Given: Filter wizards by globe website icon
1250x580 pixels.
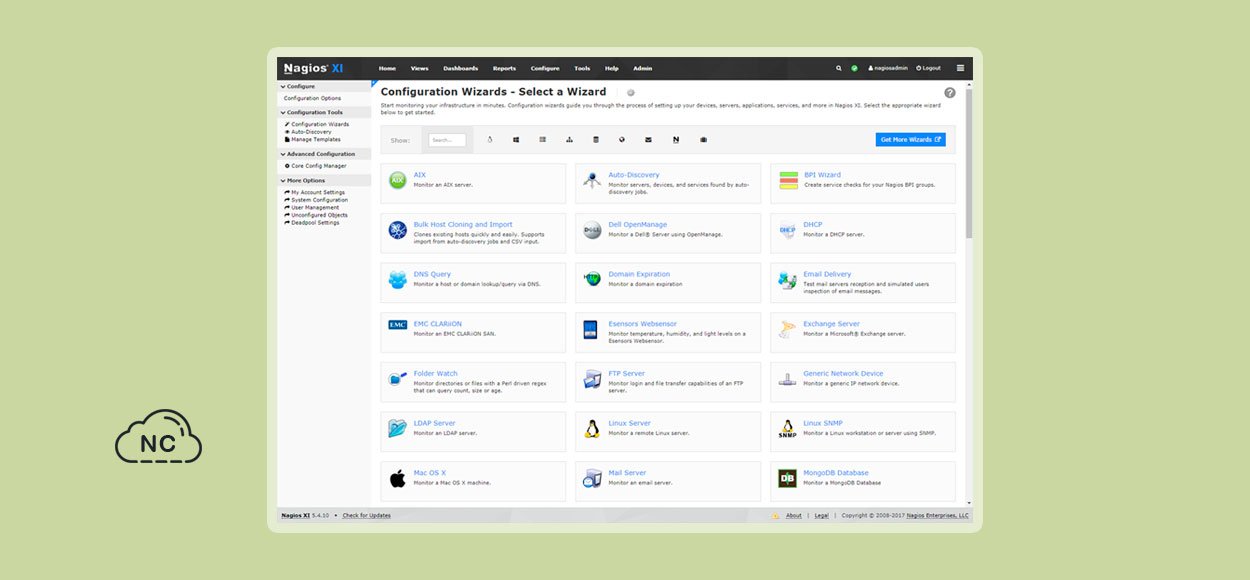Looking at the screenshot, I should pyautogui.click(x=622, y=140).
